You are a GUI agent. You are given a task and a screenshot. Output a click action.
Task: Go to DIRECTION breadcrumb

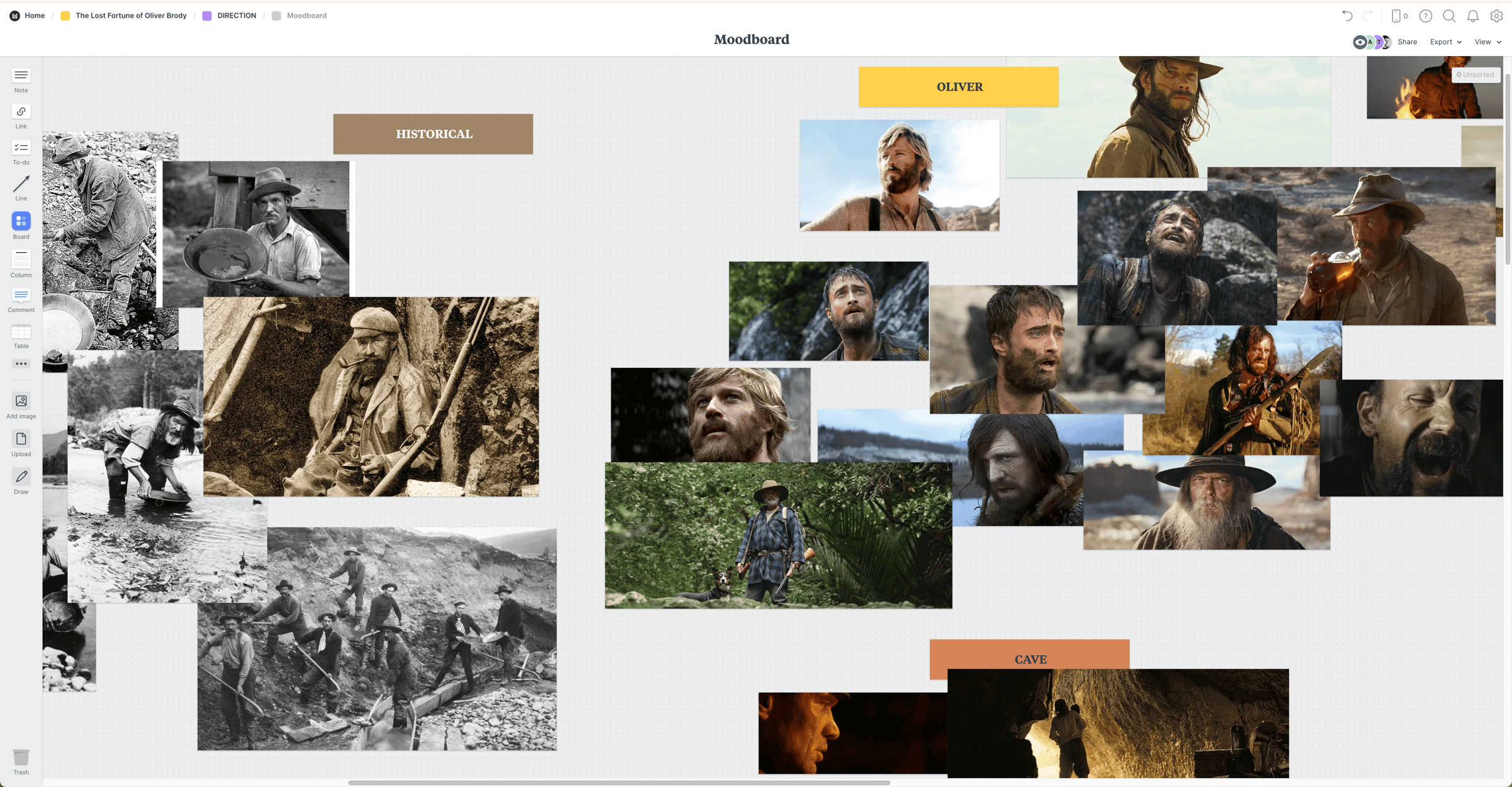tap(236, 16)
